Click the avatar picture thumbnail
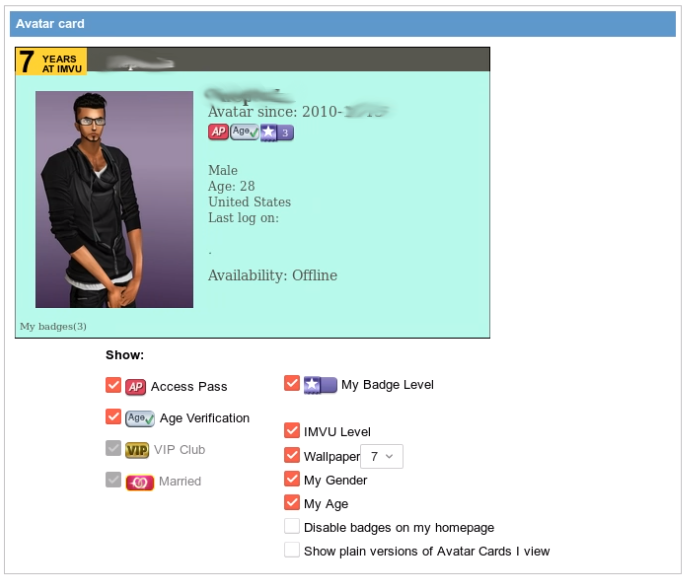 point(114,199)
